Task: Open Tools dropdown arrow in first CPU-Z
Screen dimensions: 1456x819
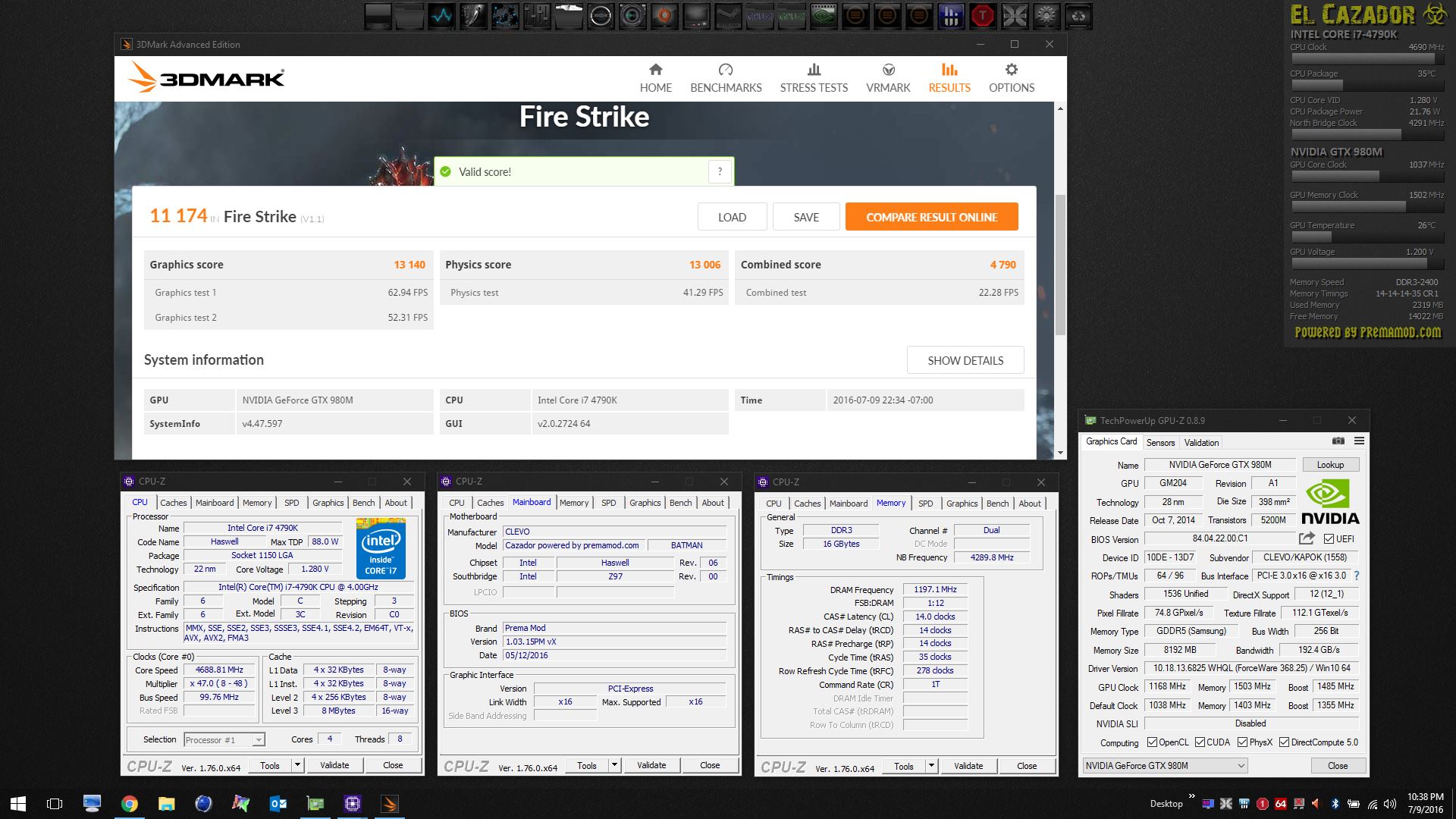Action: 297,765
